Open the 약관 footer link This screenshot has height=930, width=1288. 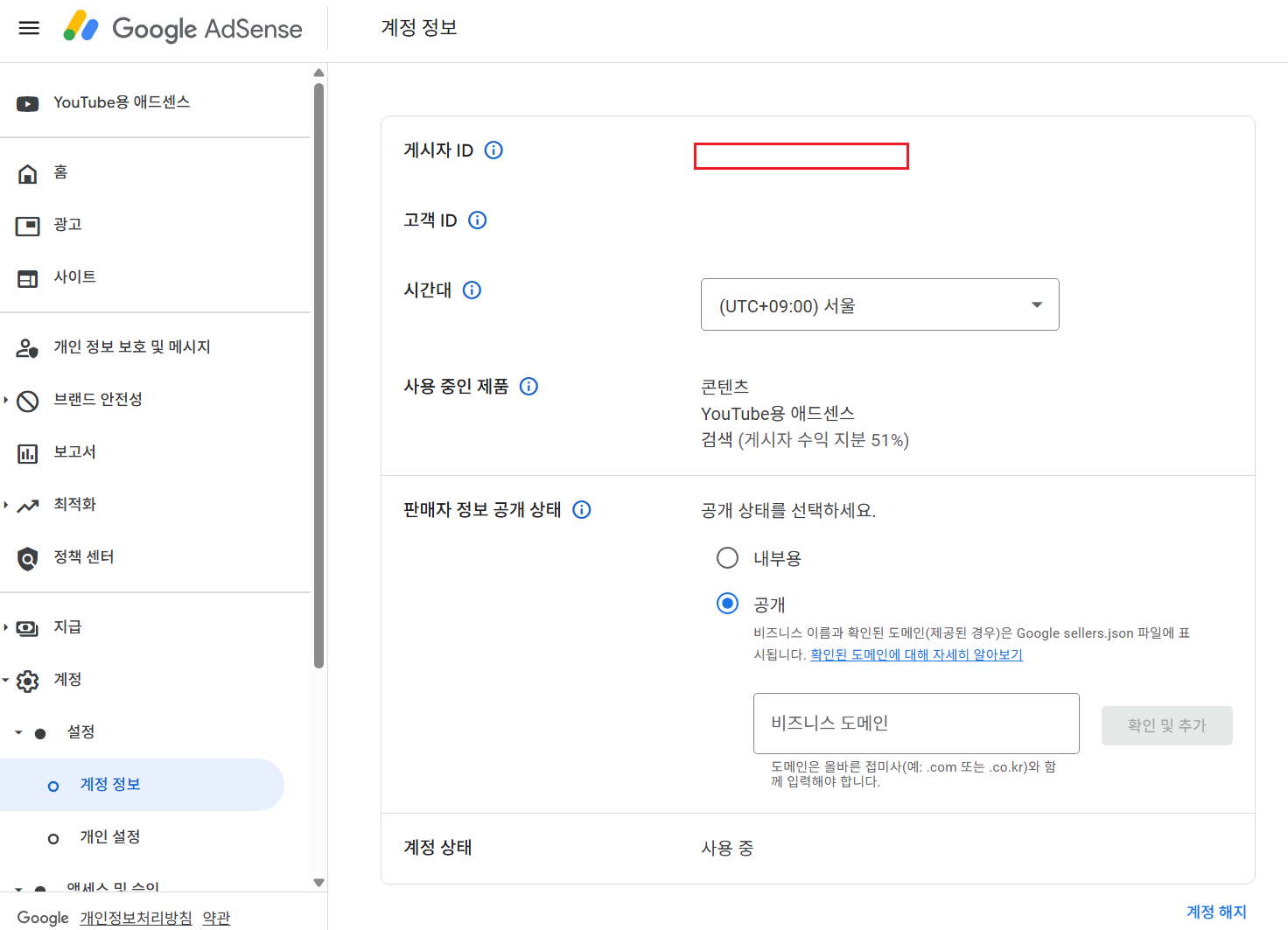[216, 918]
